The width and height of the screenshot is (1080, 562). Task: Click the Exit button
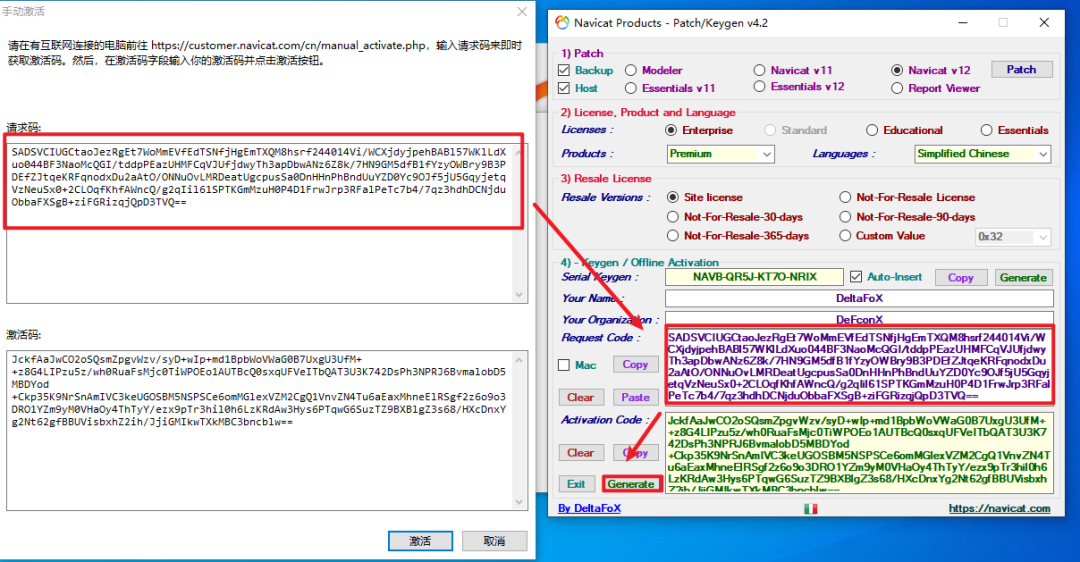click(x=577, y=484)
